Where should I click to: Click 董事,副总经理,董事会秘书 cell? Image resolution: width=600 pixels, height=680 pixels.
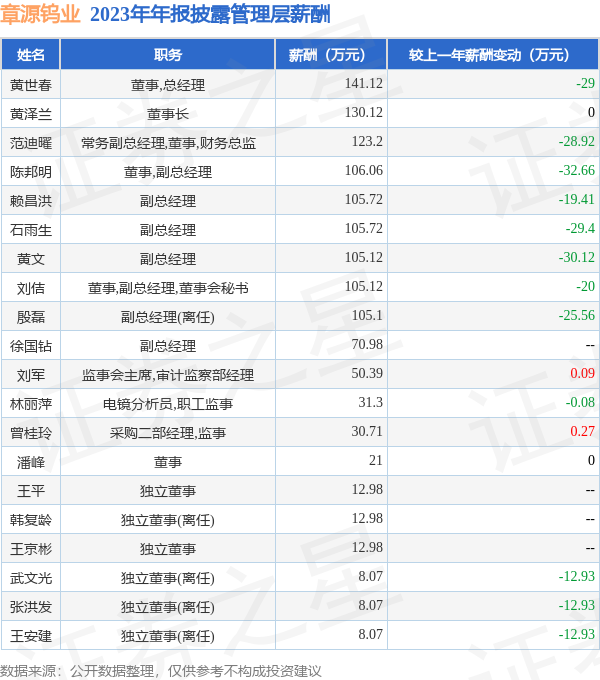point(168,288)
